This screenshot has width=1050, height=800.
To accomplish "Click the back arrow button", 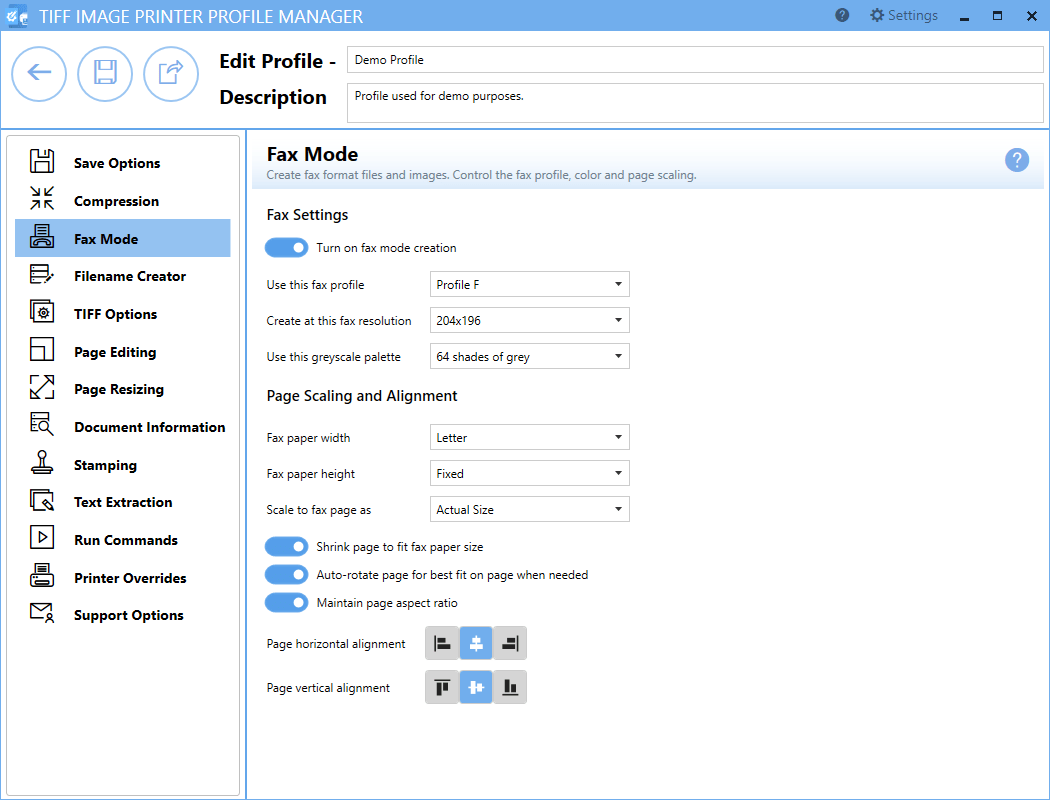I will (39, 73).
